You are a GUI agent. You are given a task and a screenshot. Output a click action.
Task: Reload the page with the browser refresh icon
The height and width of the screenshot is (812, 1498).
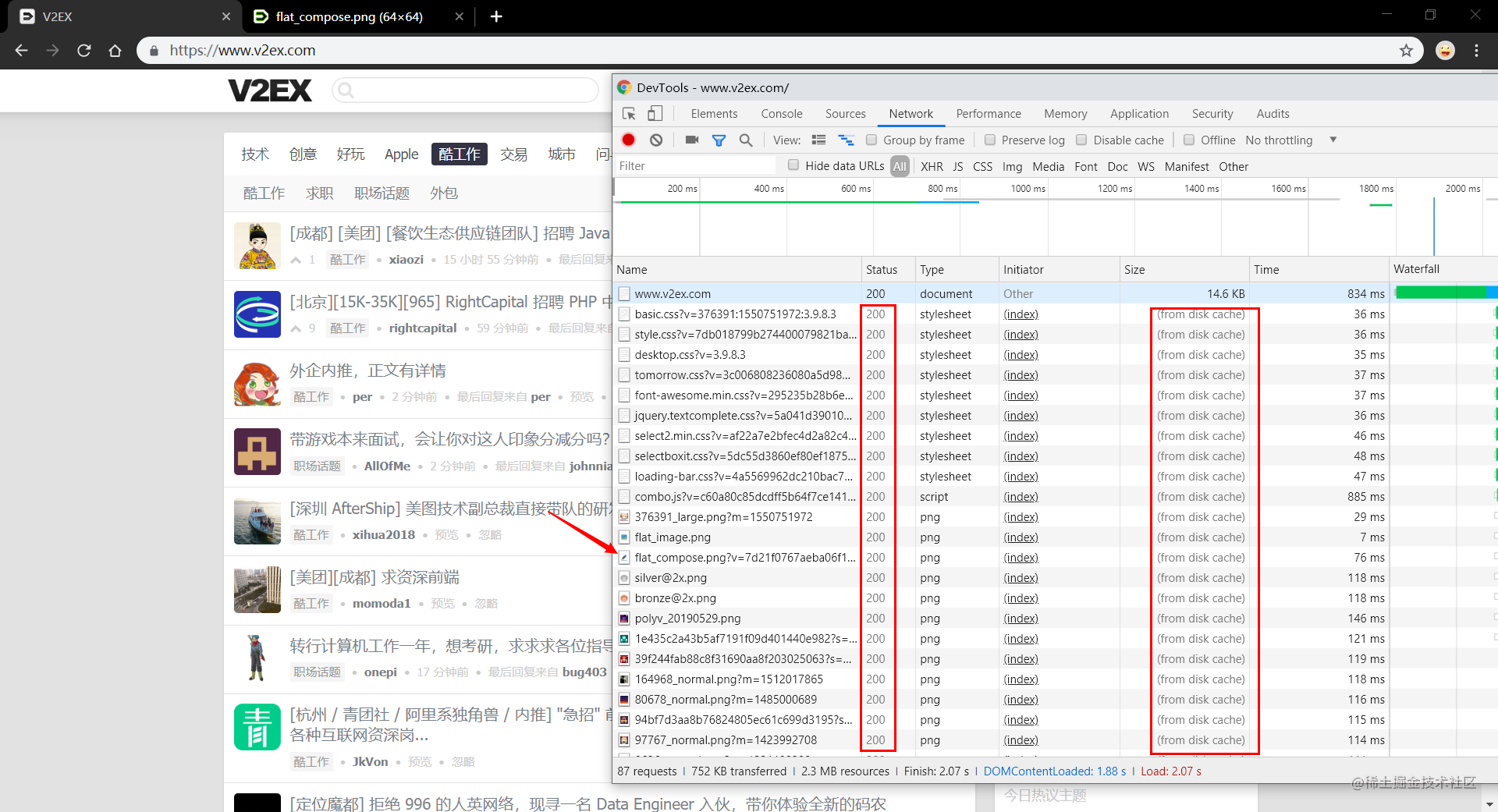[84, 51]
